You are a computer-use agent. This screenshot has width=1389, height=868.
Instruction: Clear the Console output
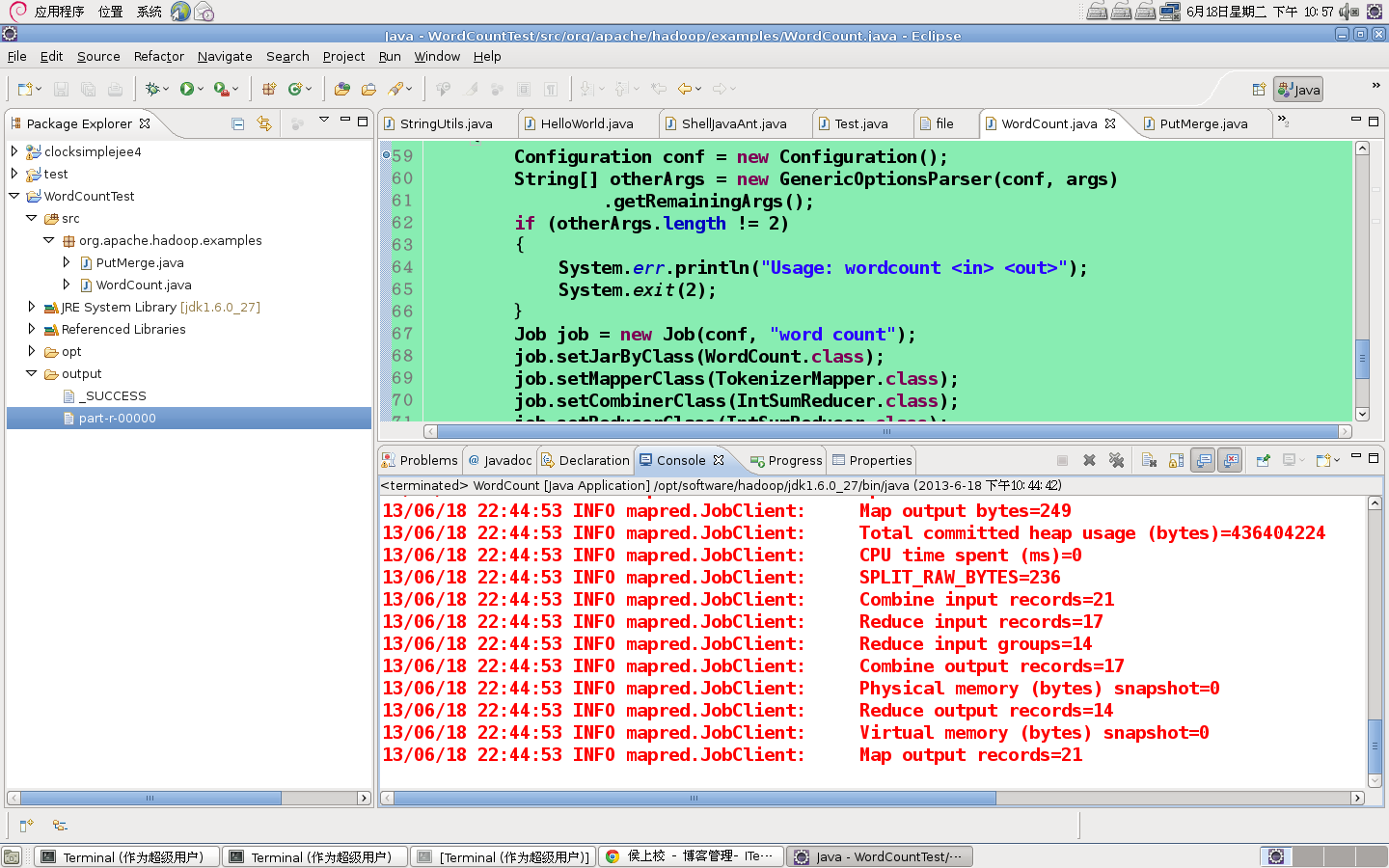1149,460
